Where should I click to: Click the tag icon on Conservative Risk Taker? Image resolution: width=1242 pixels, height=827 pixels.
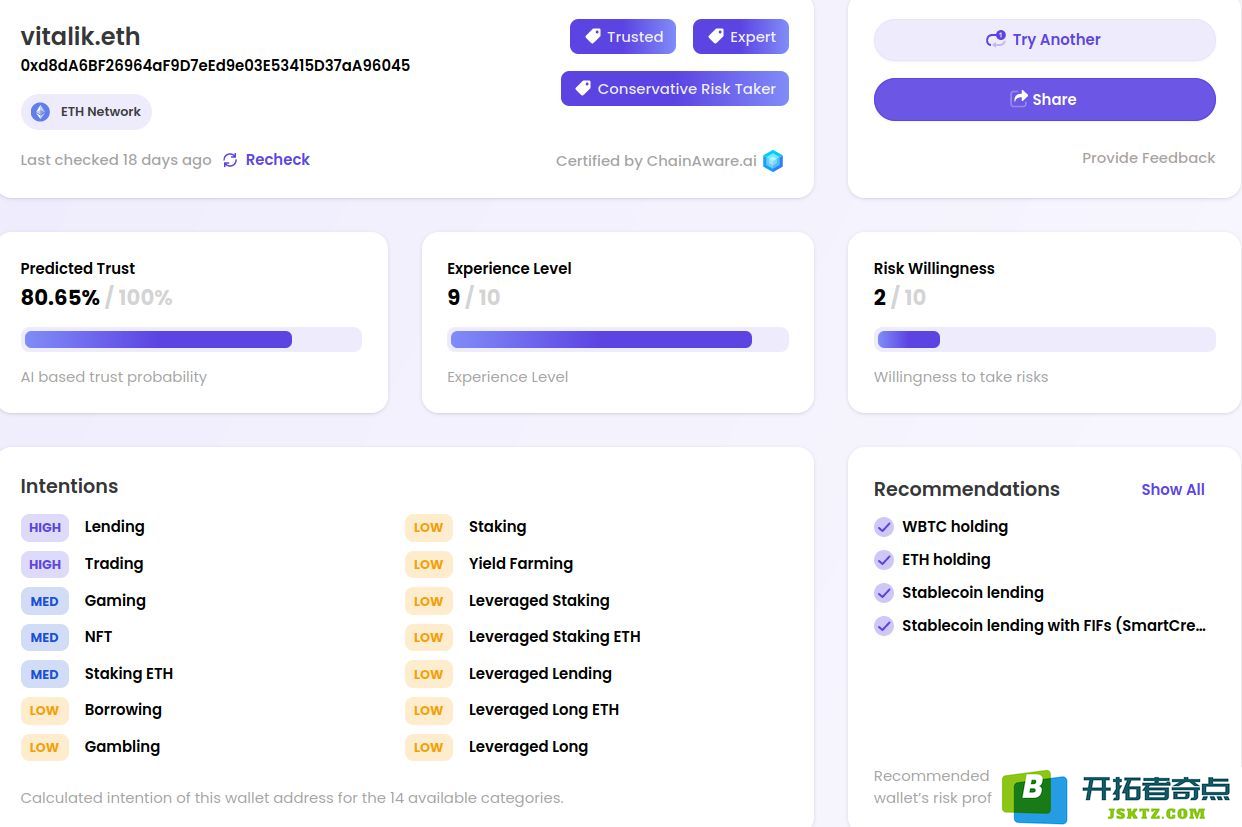point(583,88)
